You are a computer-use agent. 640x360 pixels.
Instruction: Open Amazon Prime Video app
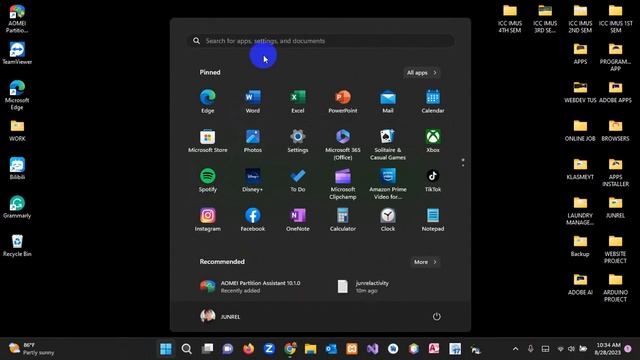388,184
